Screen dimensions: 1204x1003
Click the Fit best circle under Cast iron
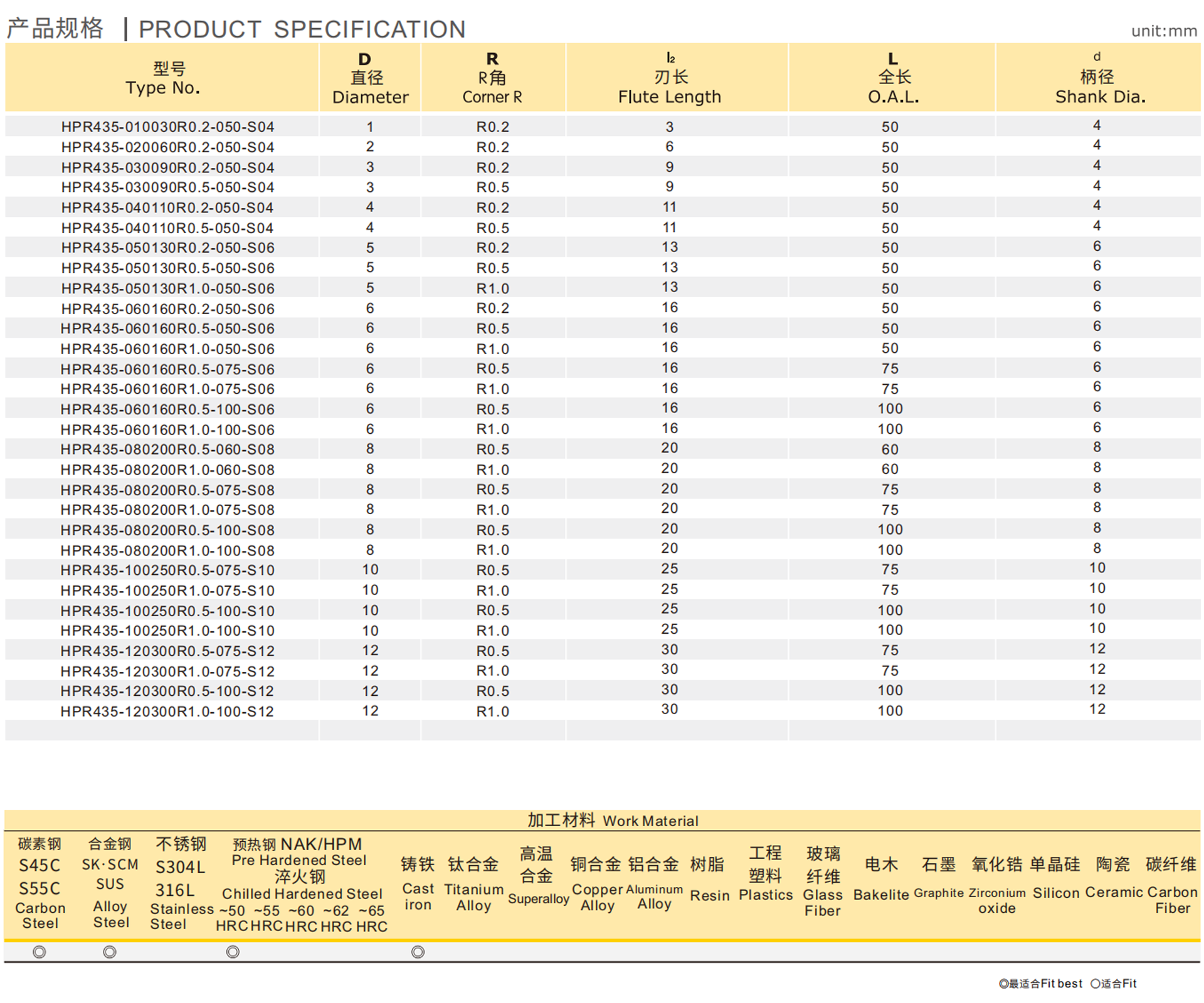click(x=418, y=952)
